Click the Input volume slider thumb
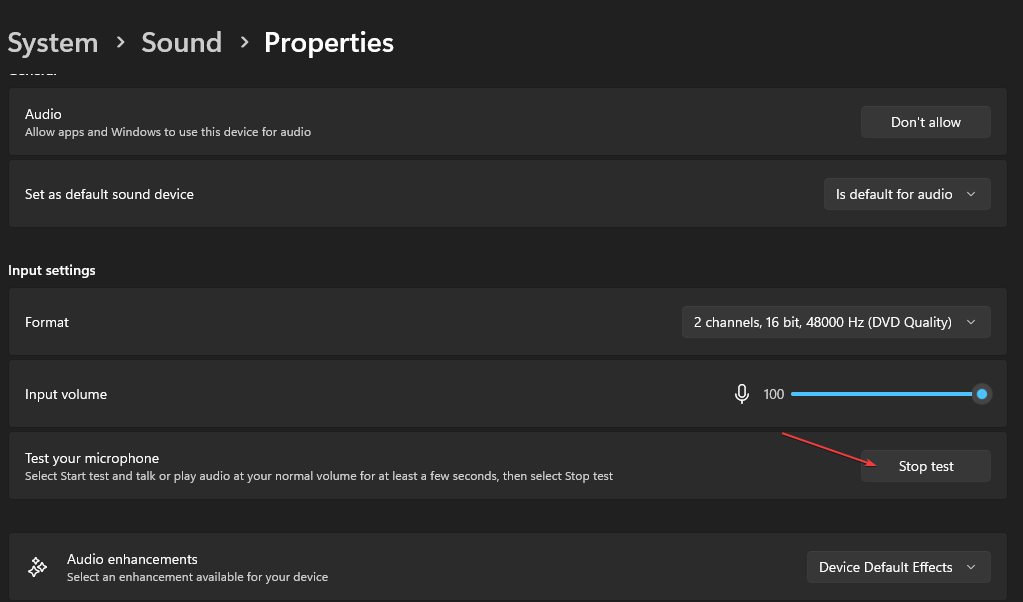Image resolution: width=1023 pixels, height=602 pixels. 982,394
